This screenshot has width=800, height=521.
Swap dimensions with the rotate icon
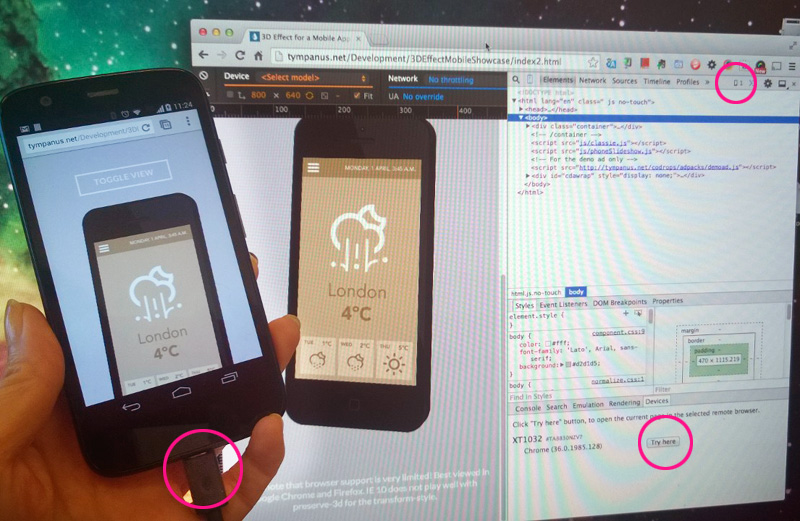coord(309,95)
